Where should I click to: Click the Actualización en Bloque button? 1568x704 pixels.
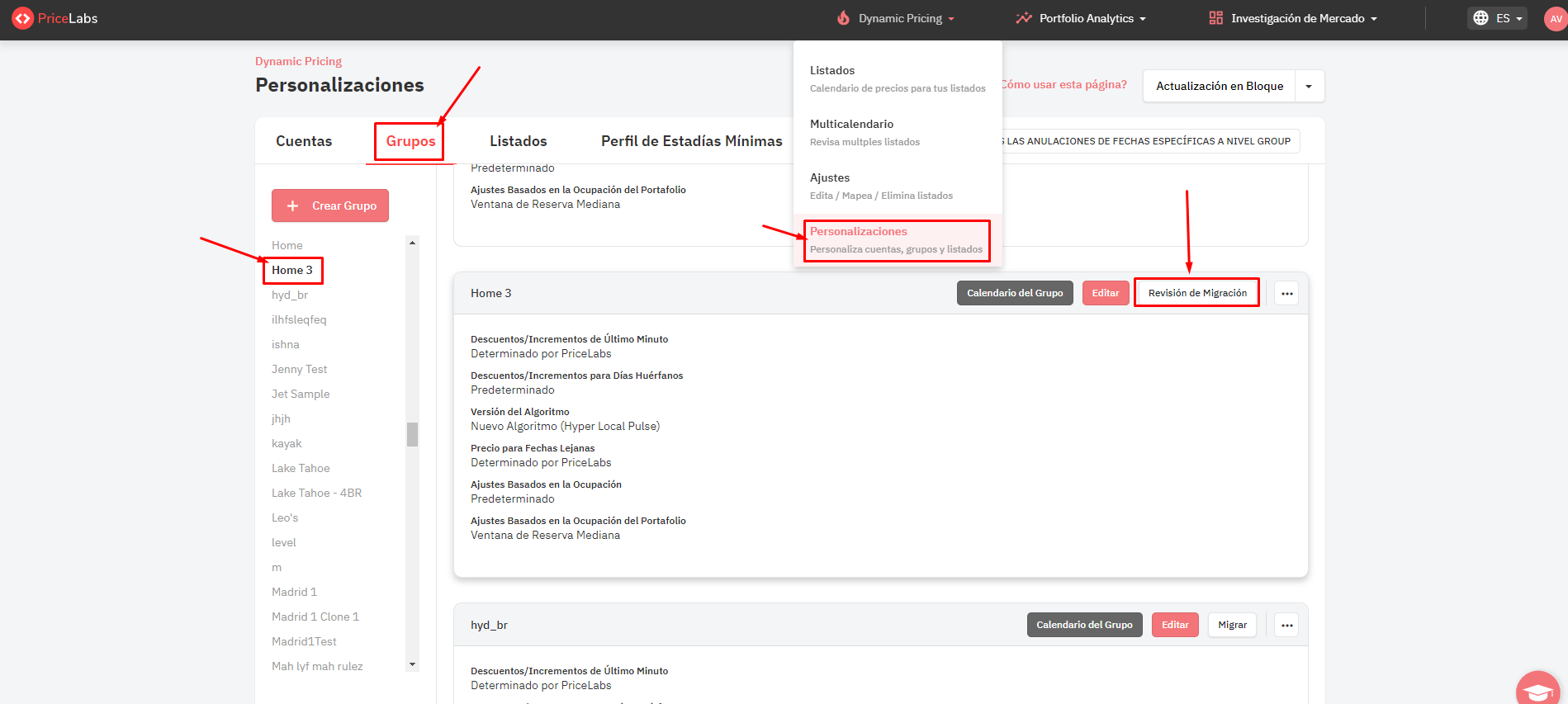(1219, 86)
